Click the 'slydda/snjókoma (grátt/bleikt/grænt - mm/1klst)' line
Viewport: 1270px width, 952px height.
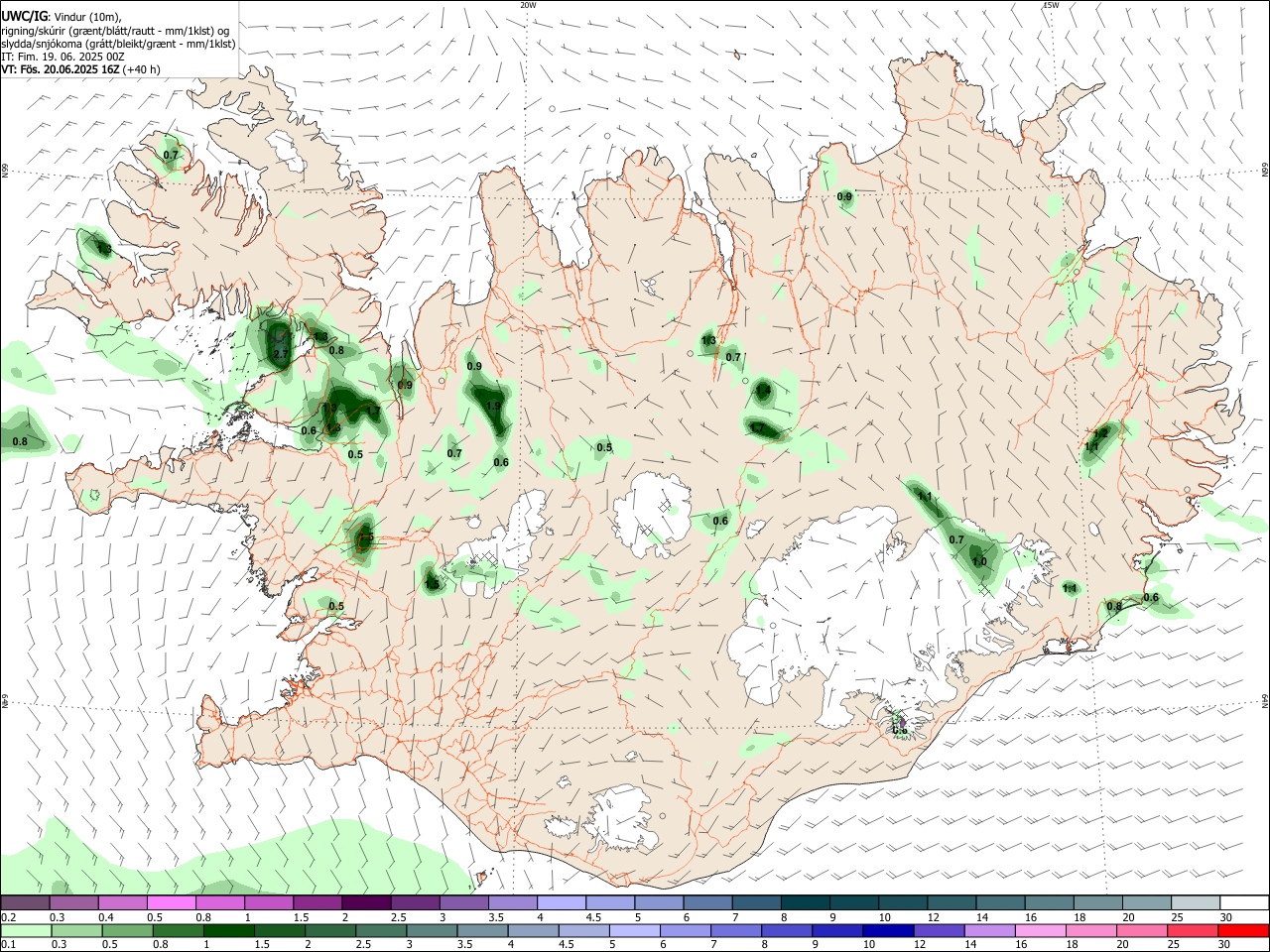click(x=118, y=44)
